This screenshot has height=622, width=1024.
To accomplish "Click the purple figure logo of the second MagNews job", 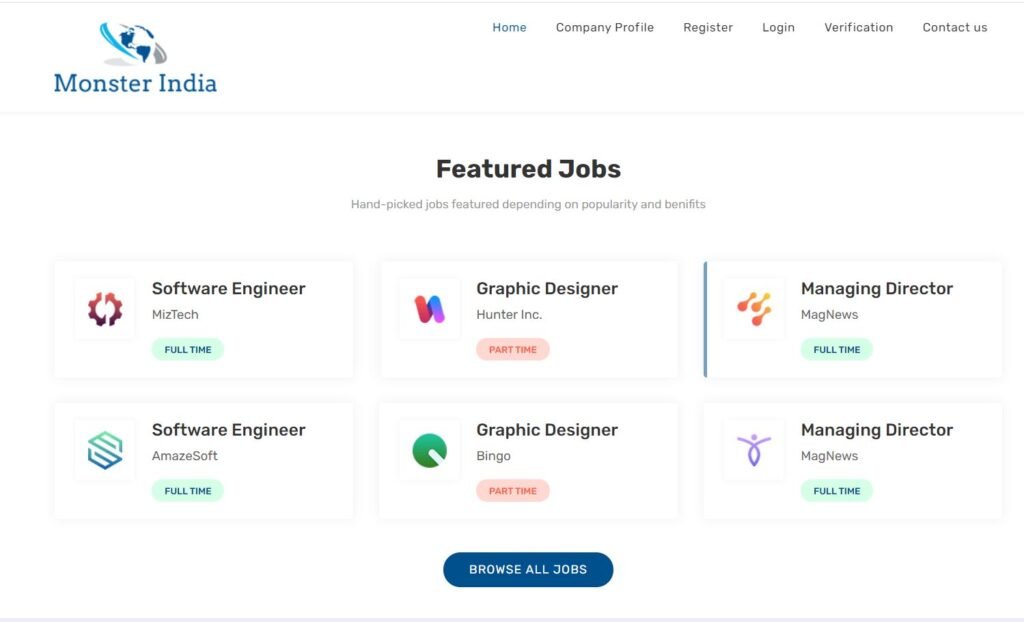I will click(754, 450).
